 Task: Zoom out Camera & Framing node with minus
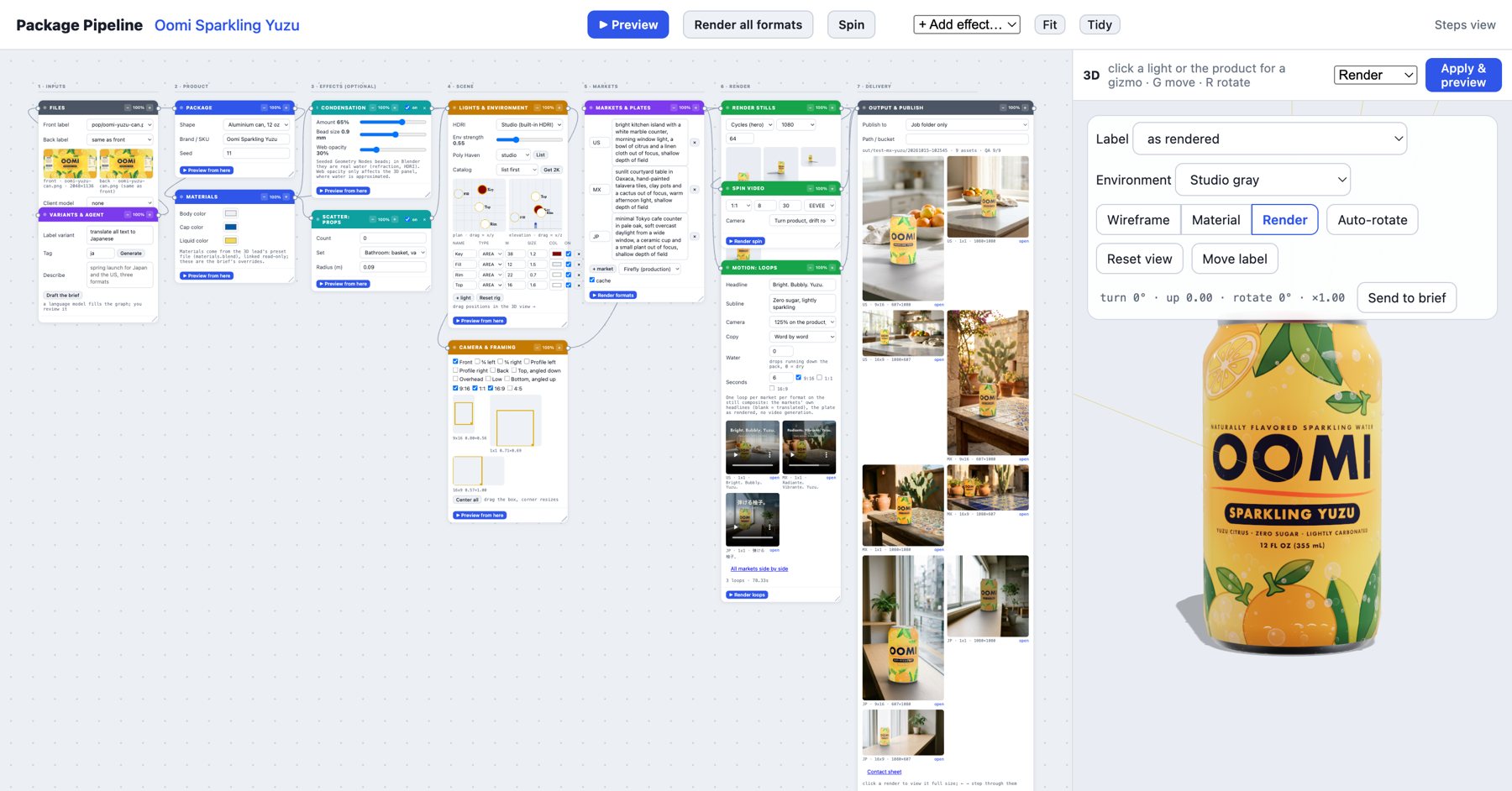(536, 347)
